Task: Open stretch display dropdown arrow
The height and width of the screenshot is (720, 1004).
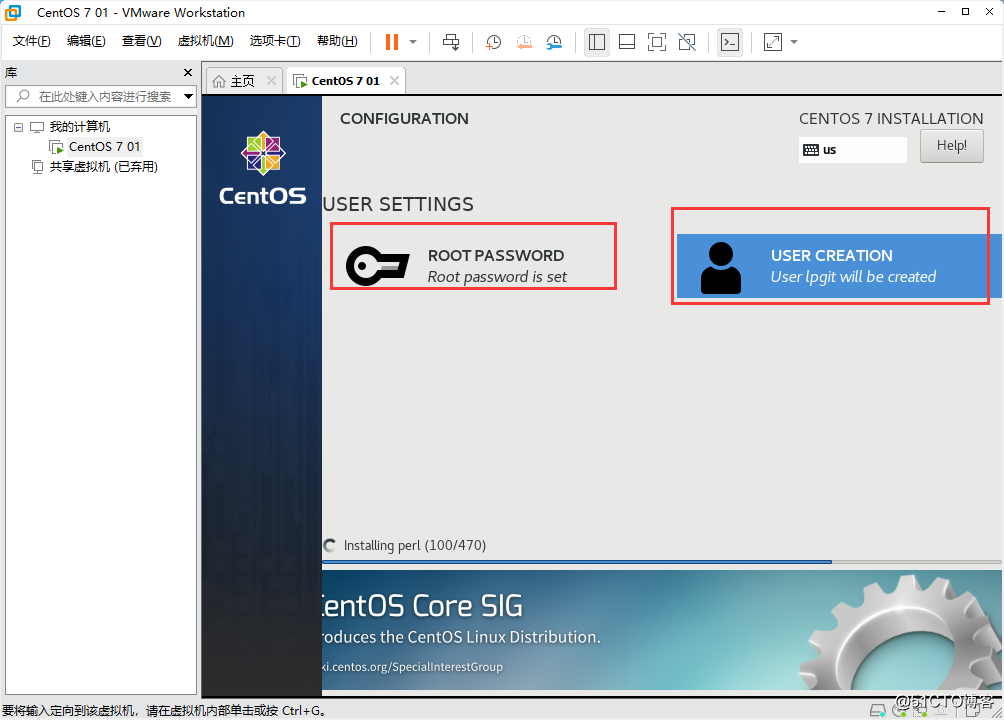Action: (794, 42)
